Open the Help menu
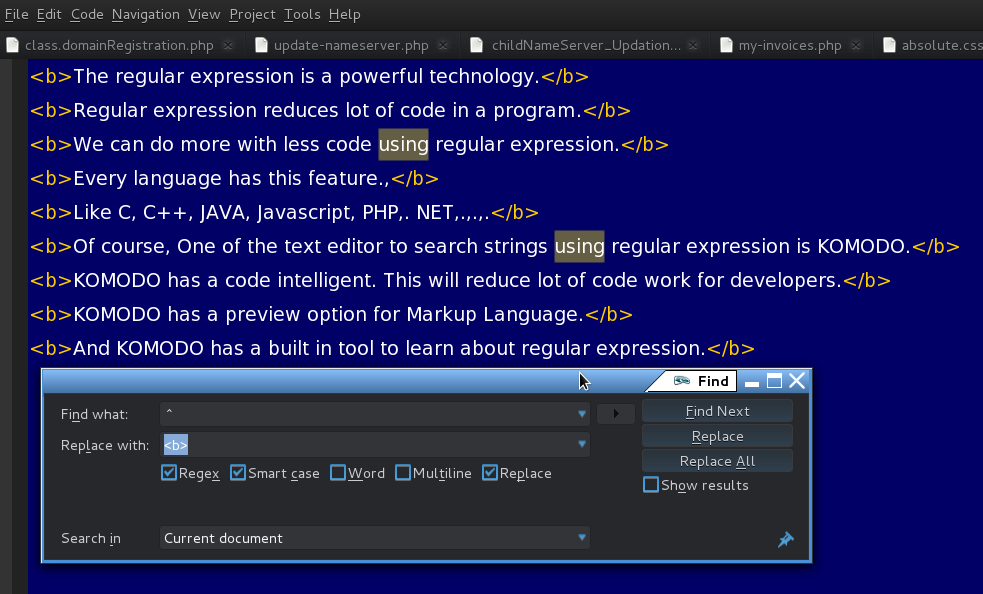The width and height of the screenshot is (983, 594). tap(344, 14)
